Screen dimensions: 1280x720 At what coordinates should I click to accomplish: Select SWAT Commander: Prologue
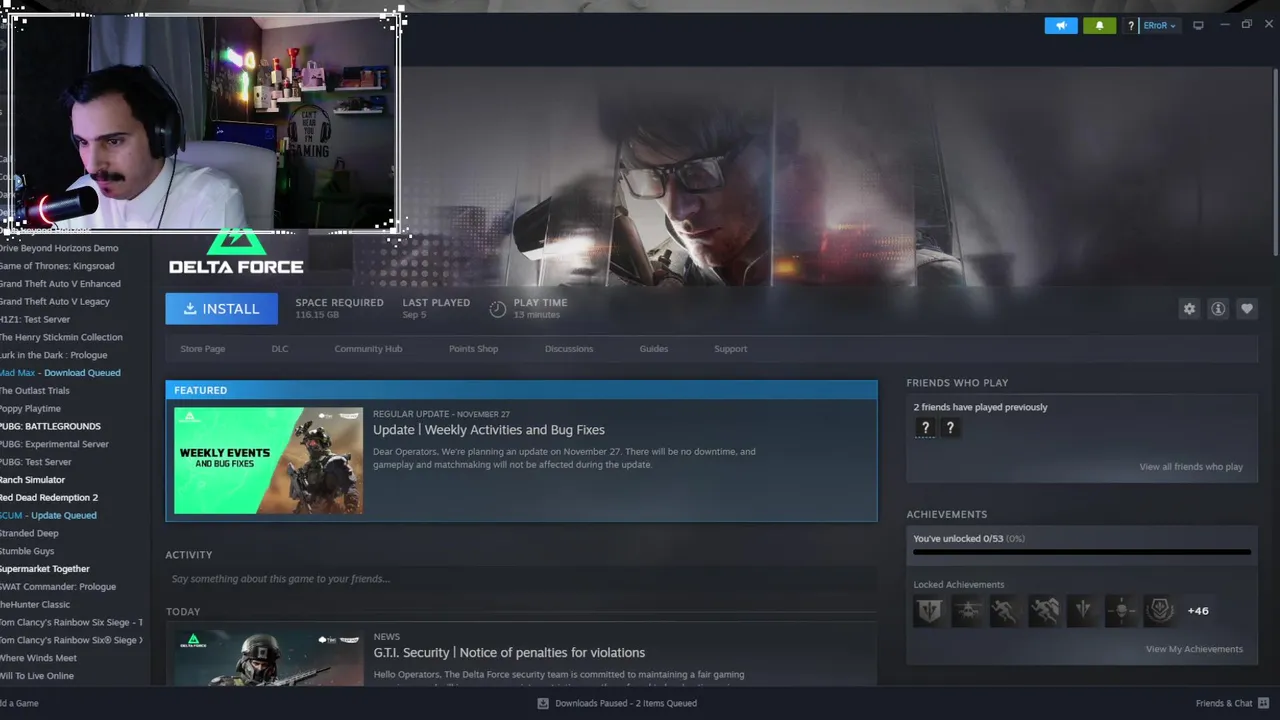[57, 587]
